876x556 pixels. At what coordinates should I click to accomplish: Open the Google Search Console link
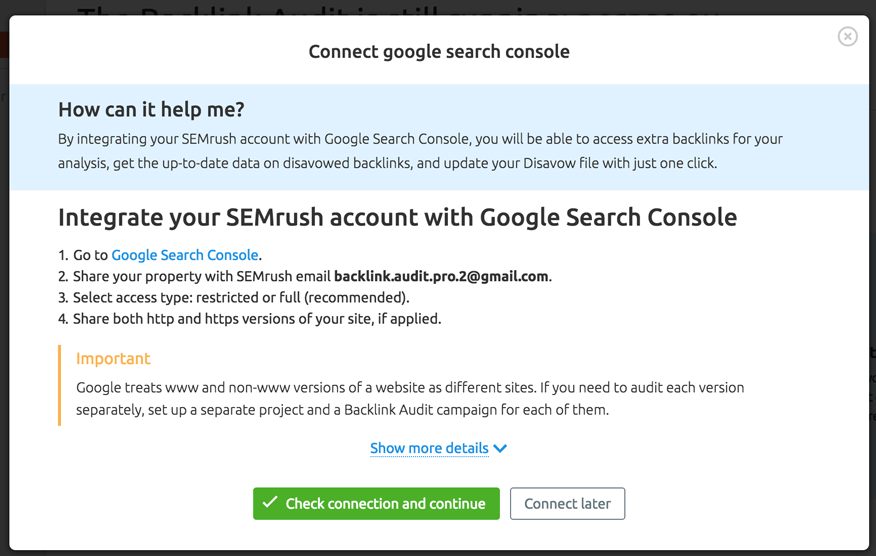click(185, 255)
